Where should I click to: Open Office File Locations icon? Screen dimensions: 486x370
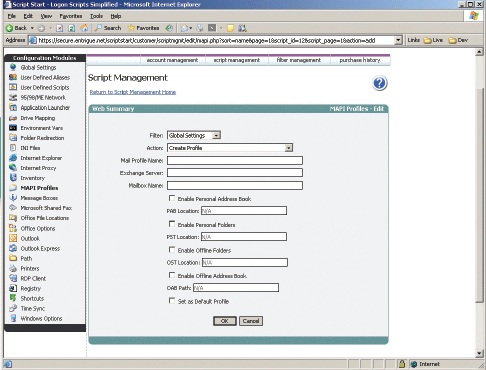[x=13, y=218]
